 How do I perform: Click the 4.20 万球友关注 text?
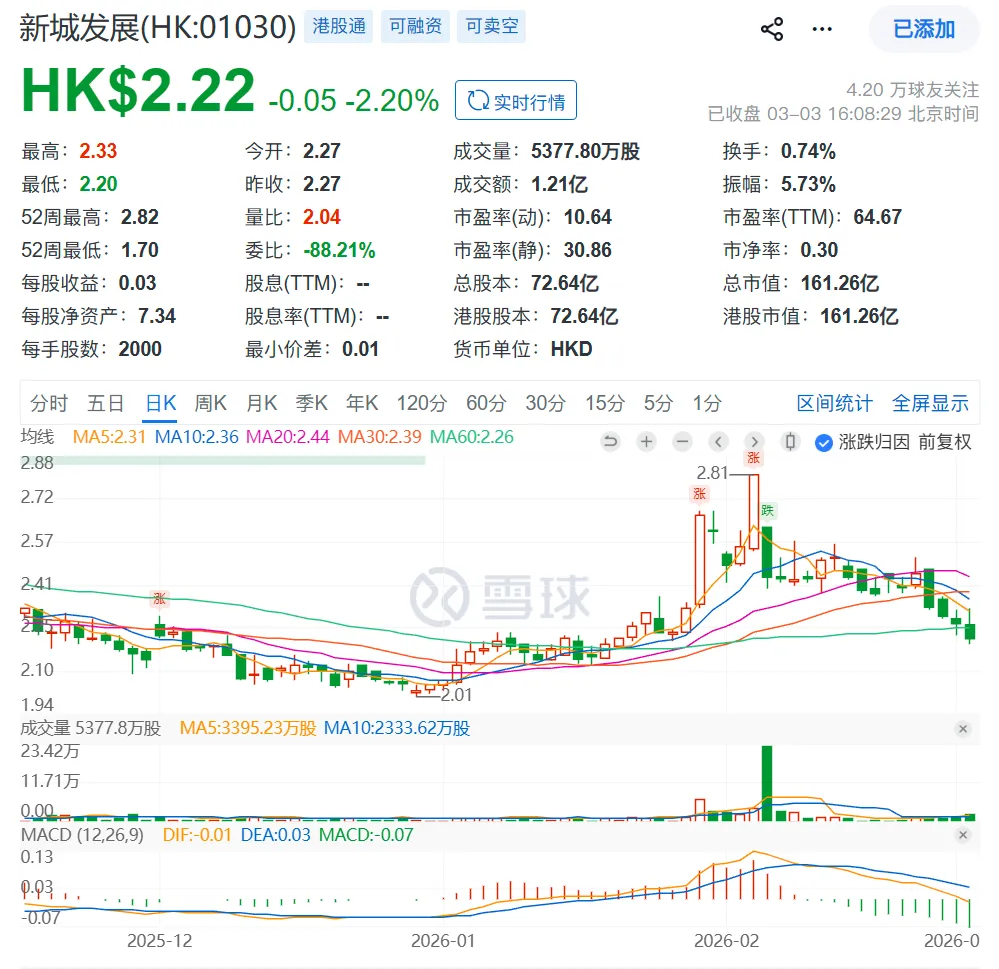[x=912, y=90]
